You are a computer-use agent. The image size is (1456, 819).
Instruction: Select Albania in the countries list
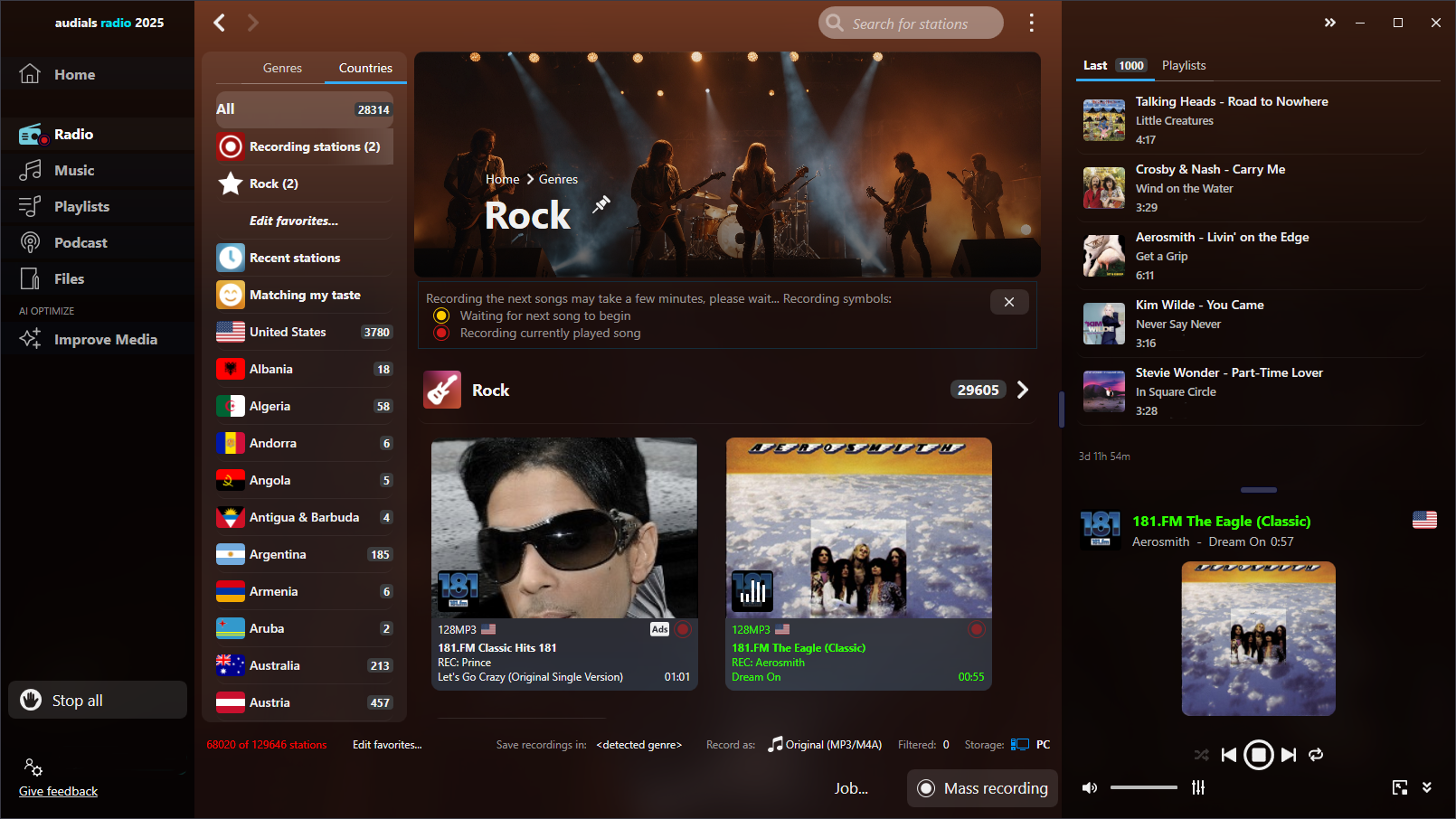[x=305, y=369]
